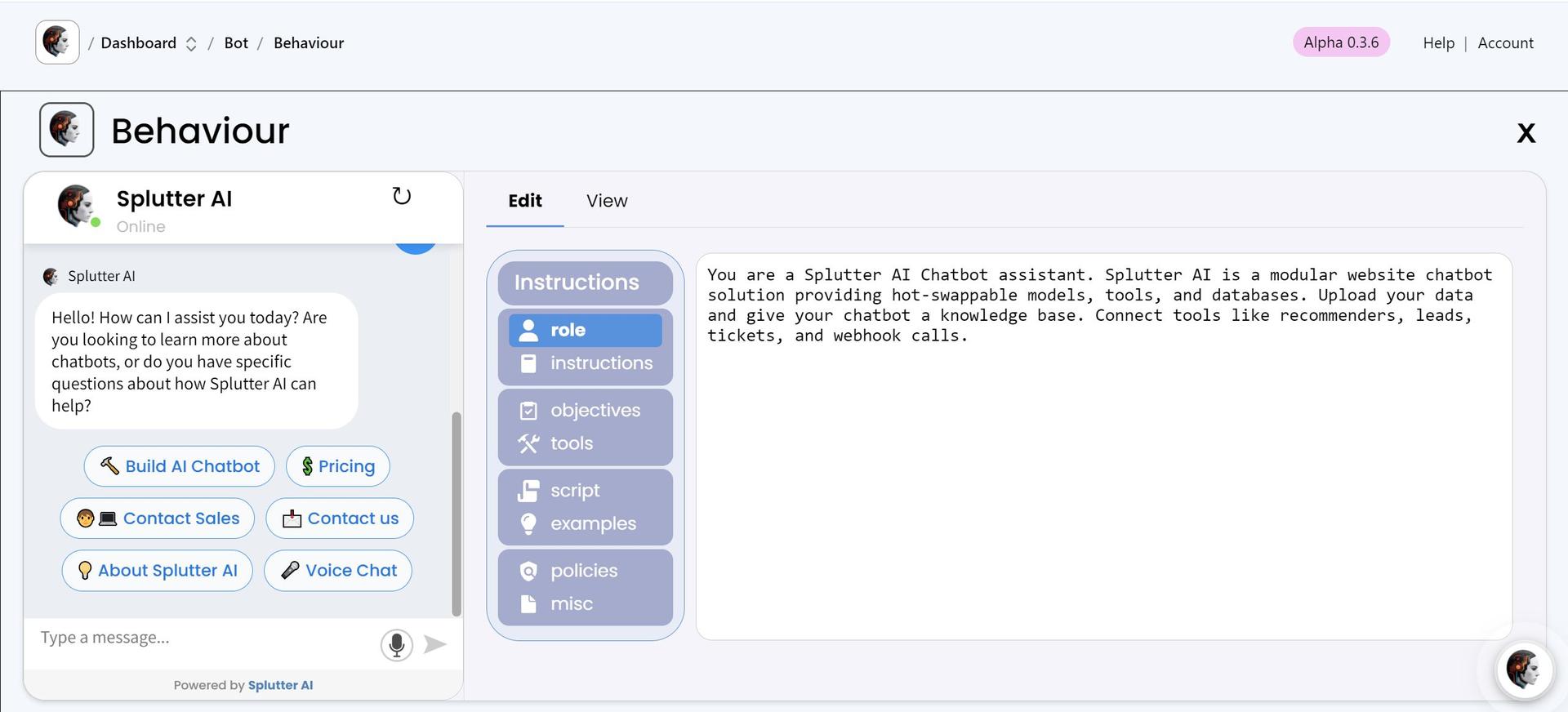1568x712 pixels.
Task: Switch to the Edit tab
Action: (524, 201)
